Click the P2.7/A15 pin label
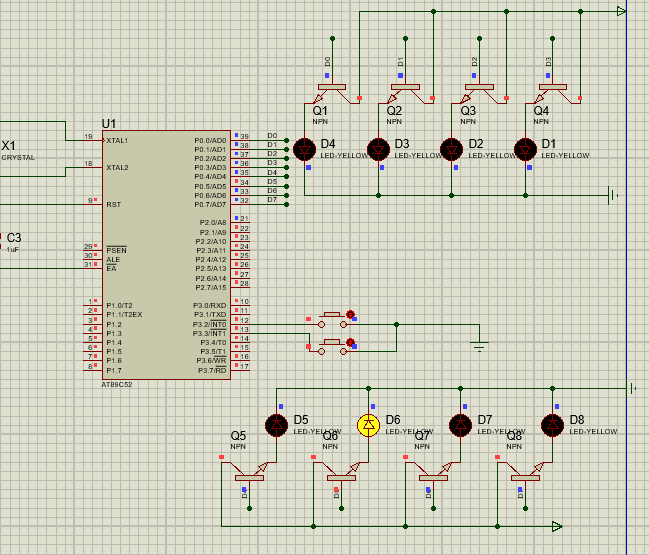Image resolution: width=649 pixels, height=555 pixels. click(211, 287)
